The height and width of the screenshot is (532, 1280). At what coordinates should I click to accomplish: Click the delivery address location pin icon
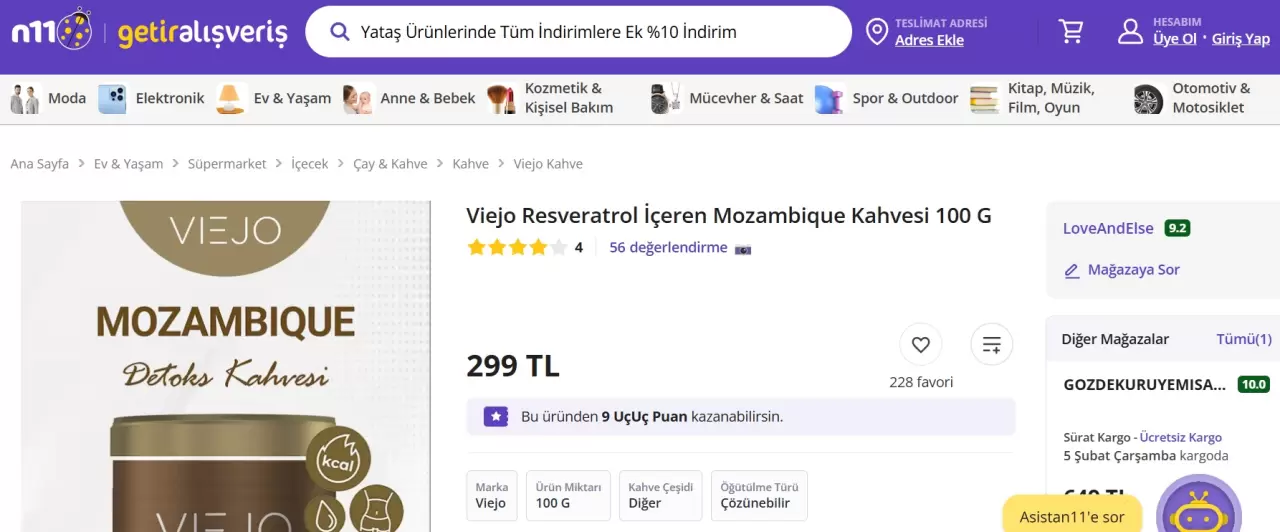pyautogui.click(x=877, y=32)
